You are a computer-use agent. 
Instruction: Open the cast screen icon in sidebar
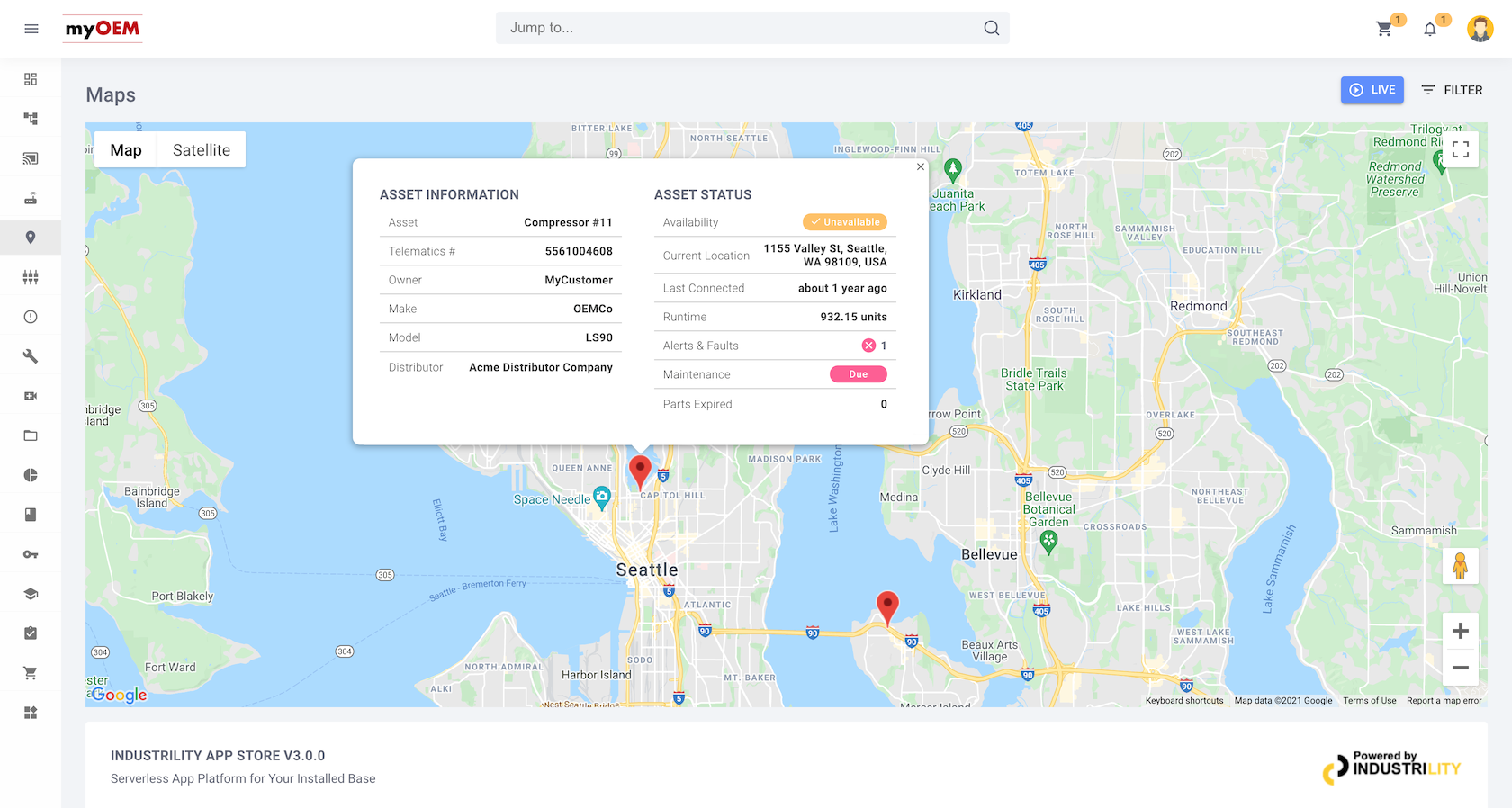point(31,158)
